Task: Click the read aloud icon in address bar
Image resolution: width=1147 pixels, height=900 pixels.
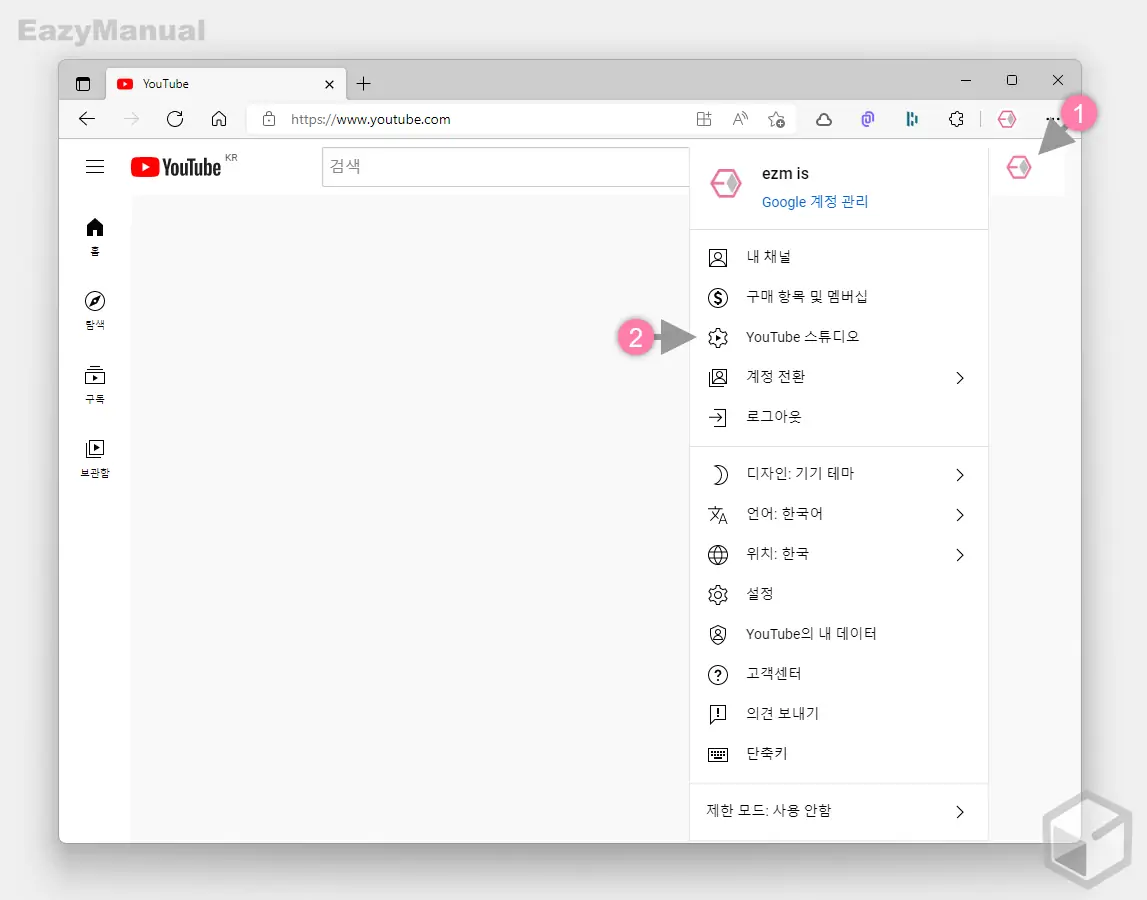Action: 739,119
